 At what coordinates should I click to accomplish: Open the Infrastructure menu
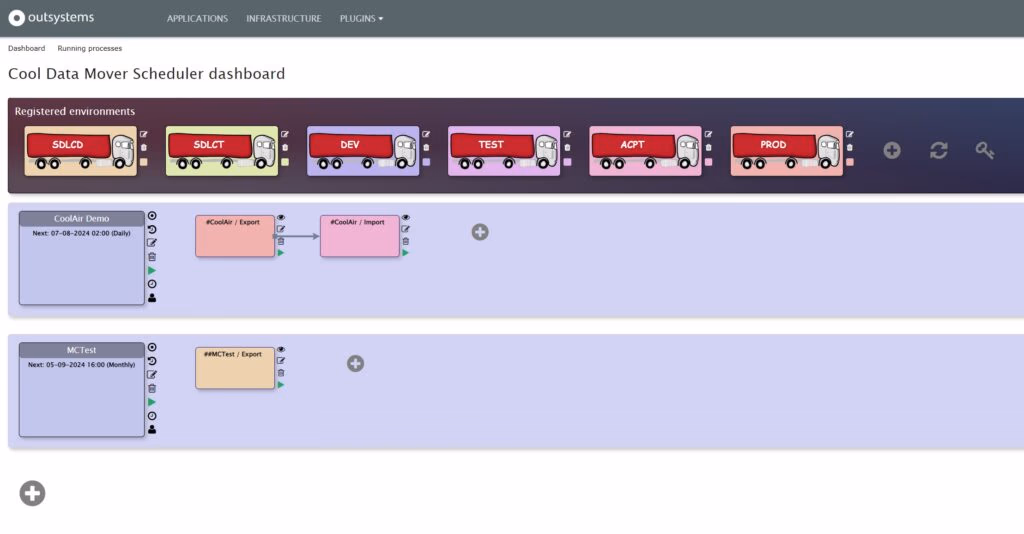pyautogui.click(x=284, y=18)
